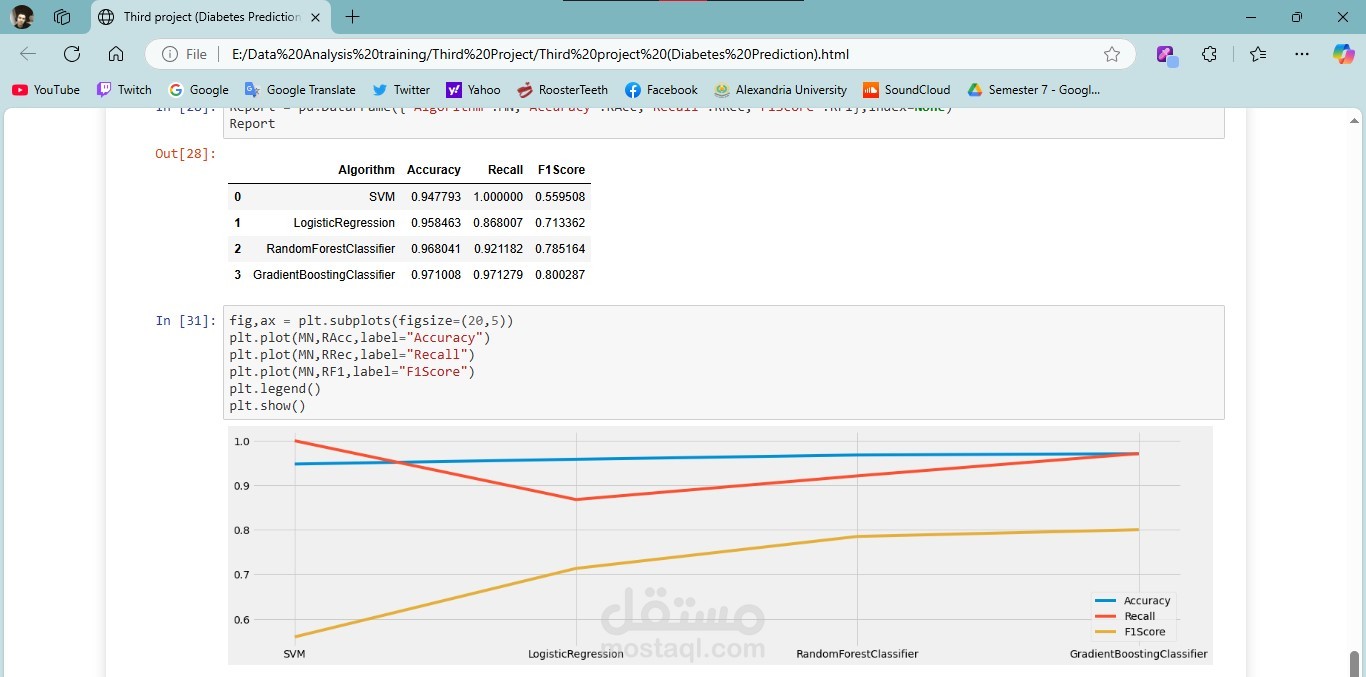The image size is (1366, 677).
Task: Open the Extensions puzzle icon
Action: 1210,54
